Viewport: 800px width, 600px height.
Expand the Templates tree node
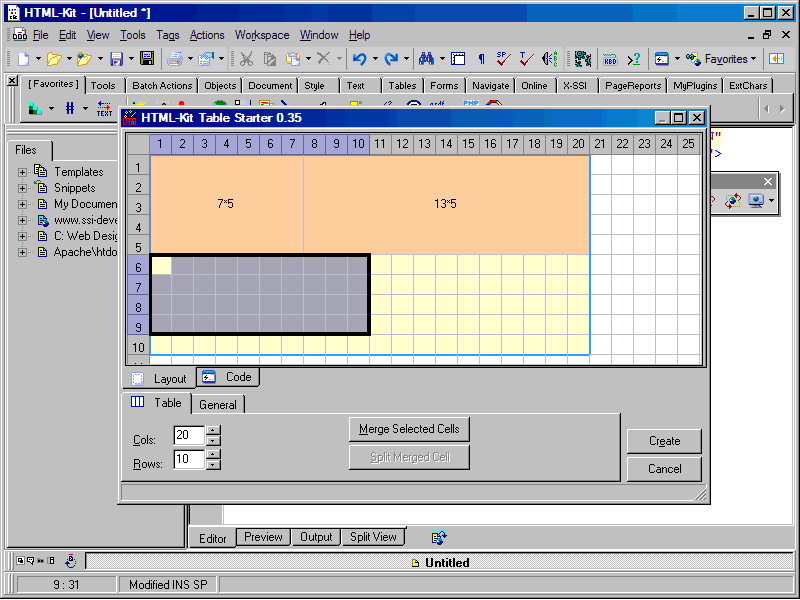tap(22, 172)
